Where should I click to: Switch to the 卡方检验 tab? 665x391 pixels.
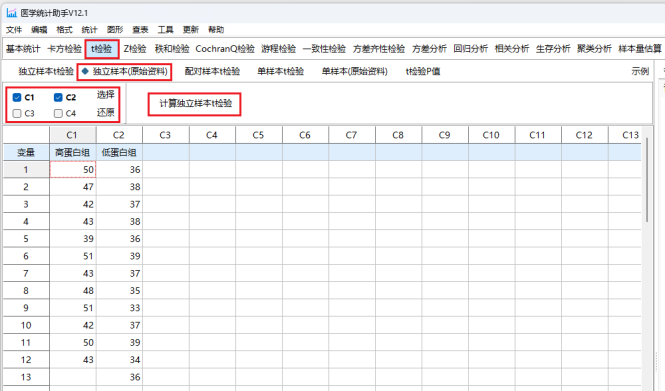click(x=64, y=49)
